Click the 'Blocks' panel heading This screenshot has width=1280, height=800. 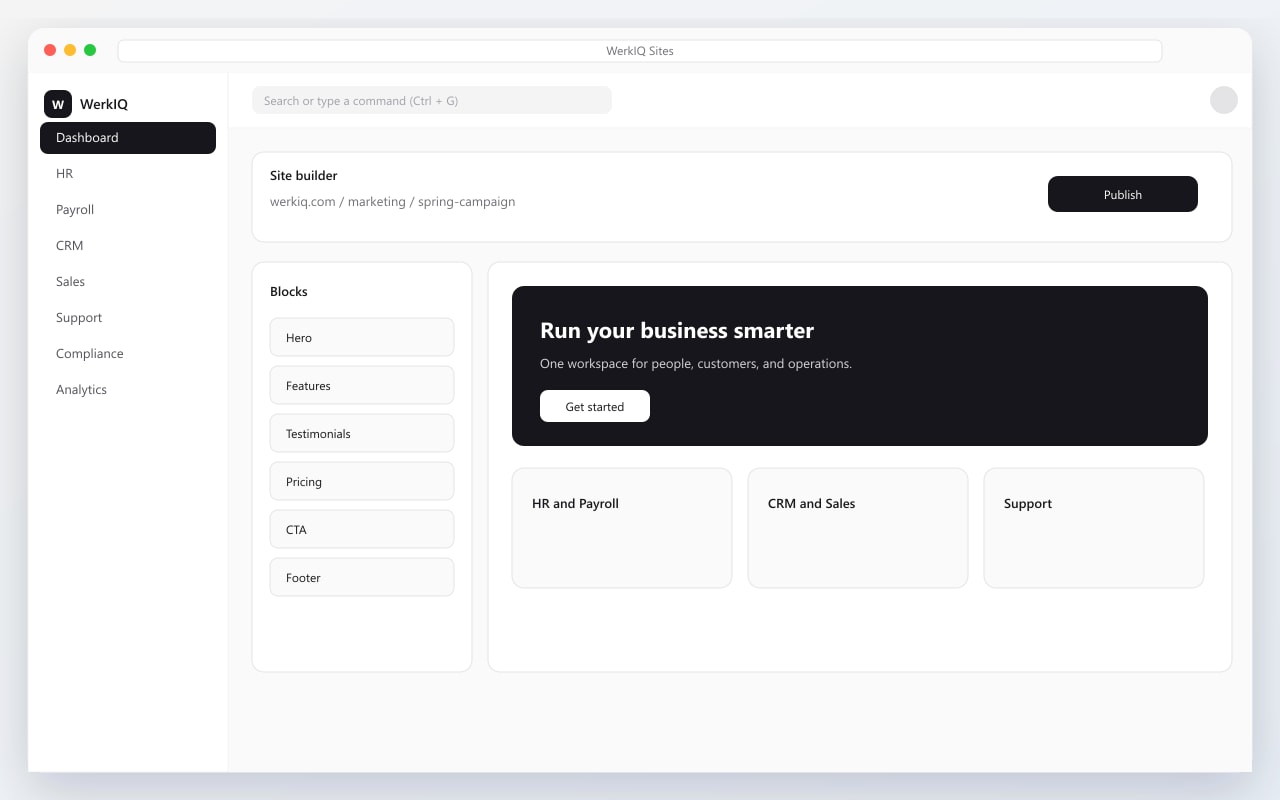tap(289, 292)
